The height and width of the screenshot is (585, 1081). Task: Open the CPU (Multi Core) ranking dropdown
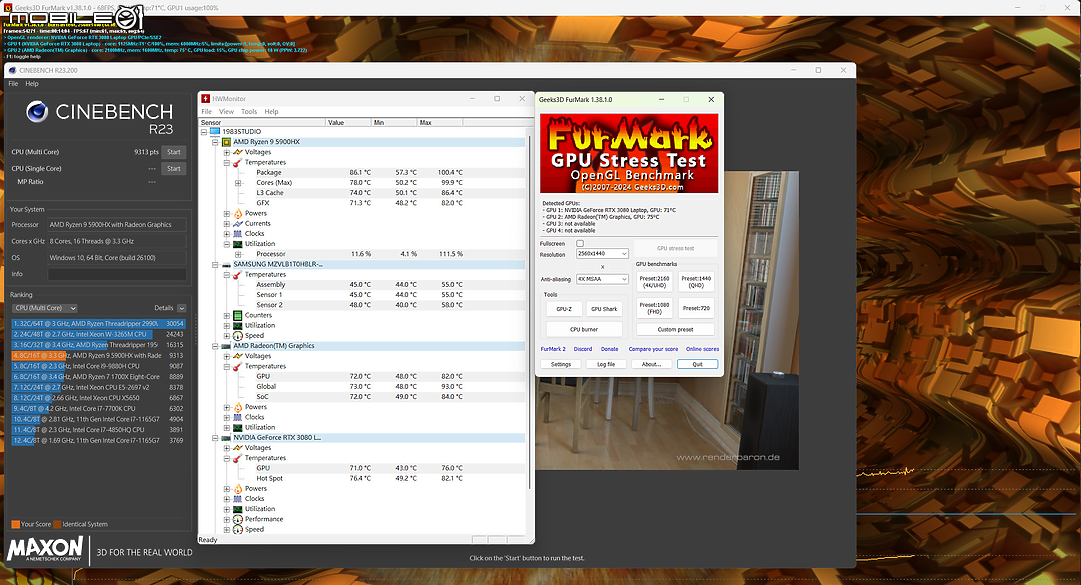coord(45,308)
